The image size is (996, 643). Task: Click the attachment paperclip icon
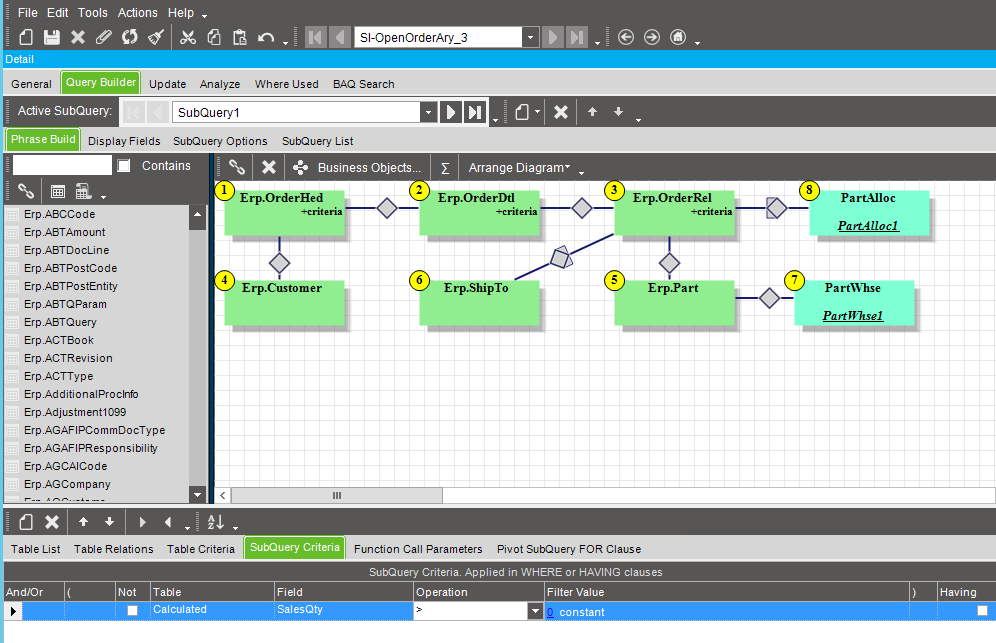pyautogui.click(x=104, y=37)
